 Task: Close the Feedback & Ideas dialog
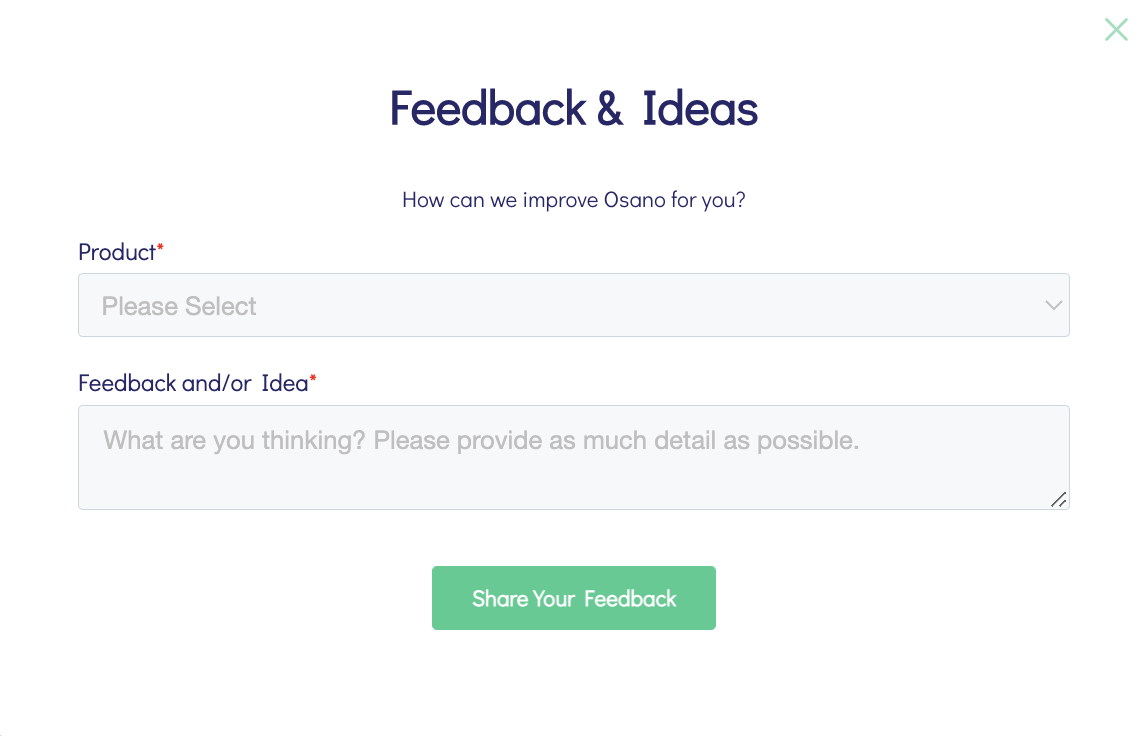(x=1116, y=29)
